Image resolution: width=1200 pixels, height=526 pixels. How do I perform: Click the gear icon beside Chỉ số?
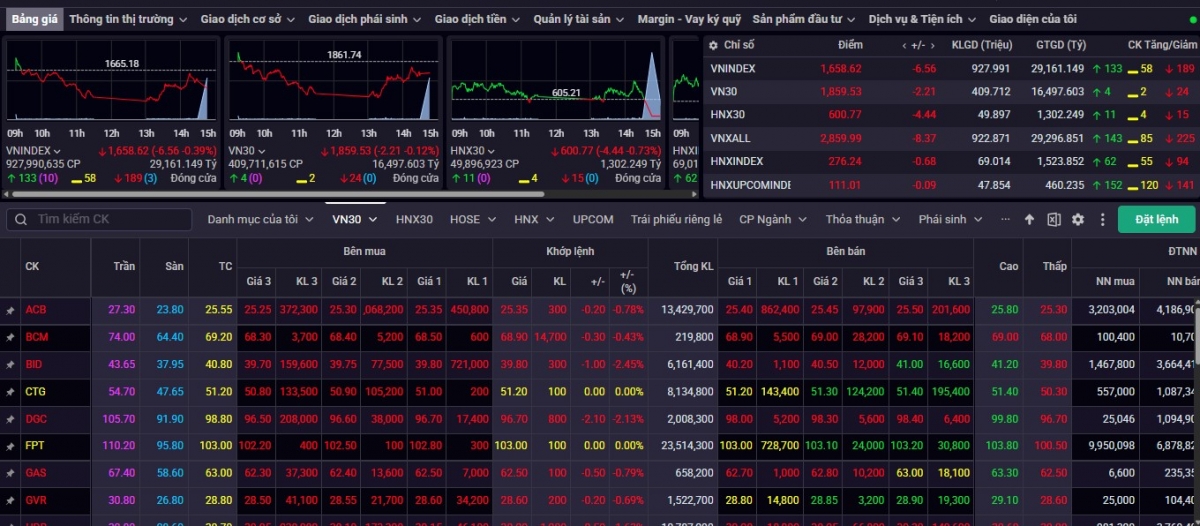712,45
